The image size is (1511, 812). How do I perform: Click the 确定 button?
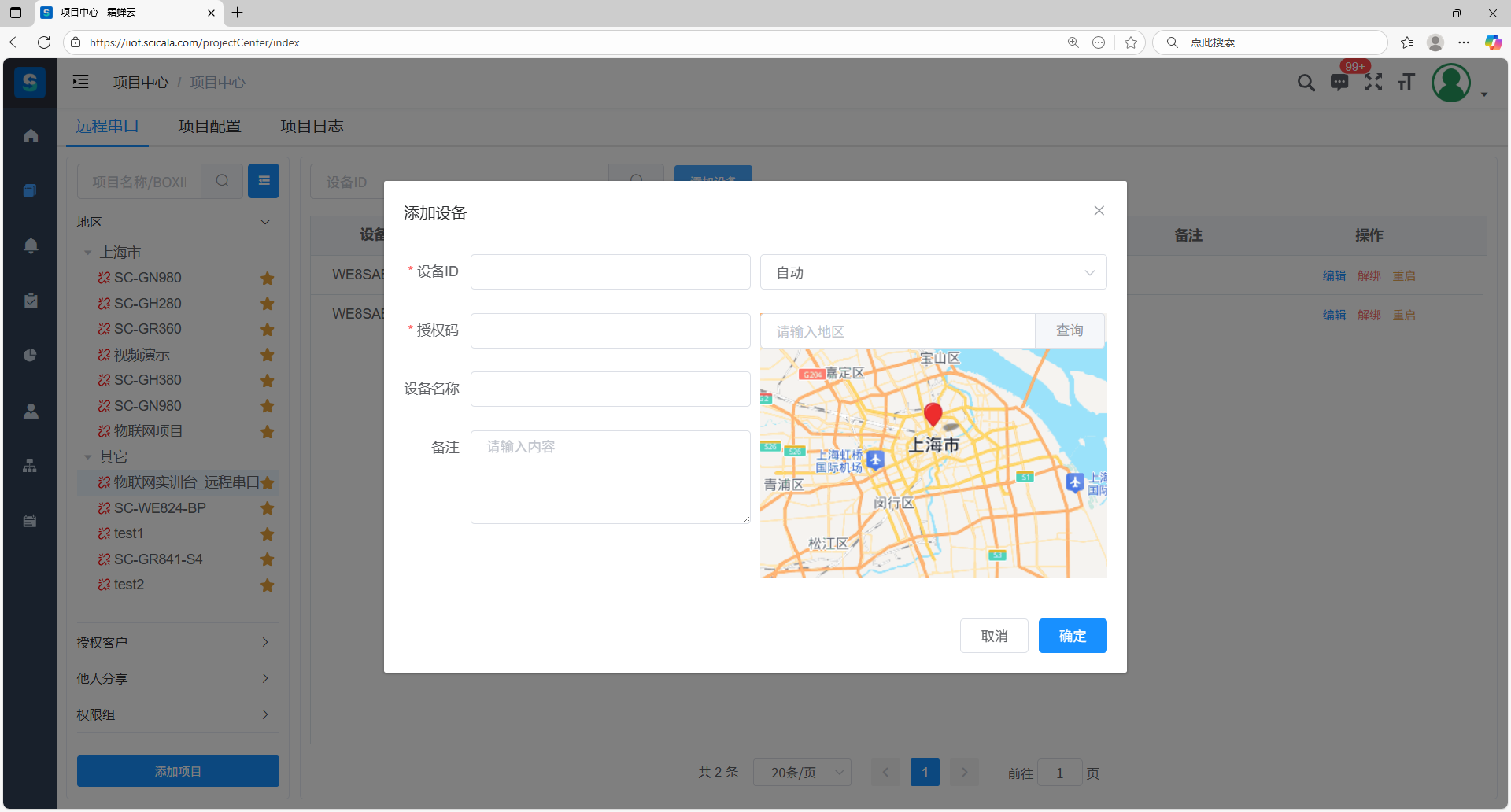tap(1072, 636)
